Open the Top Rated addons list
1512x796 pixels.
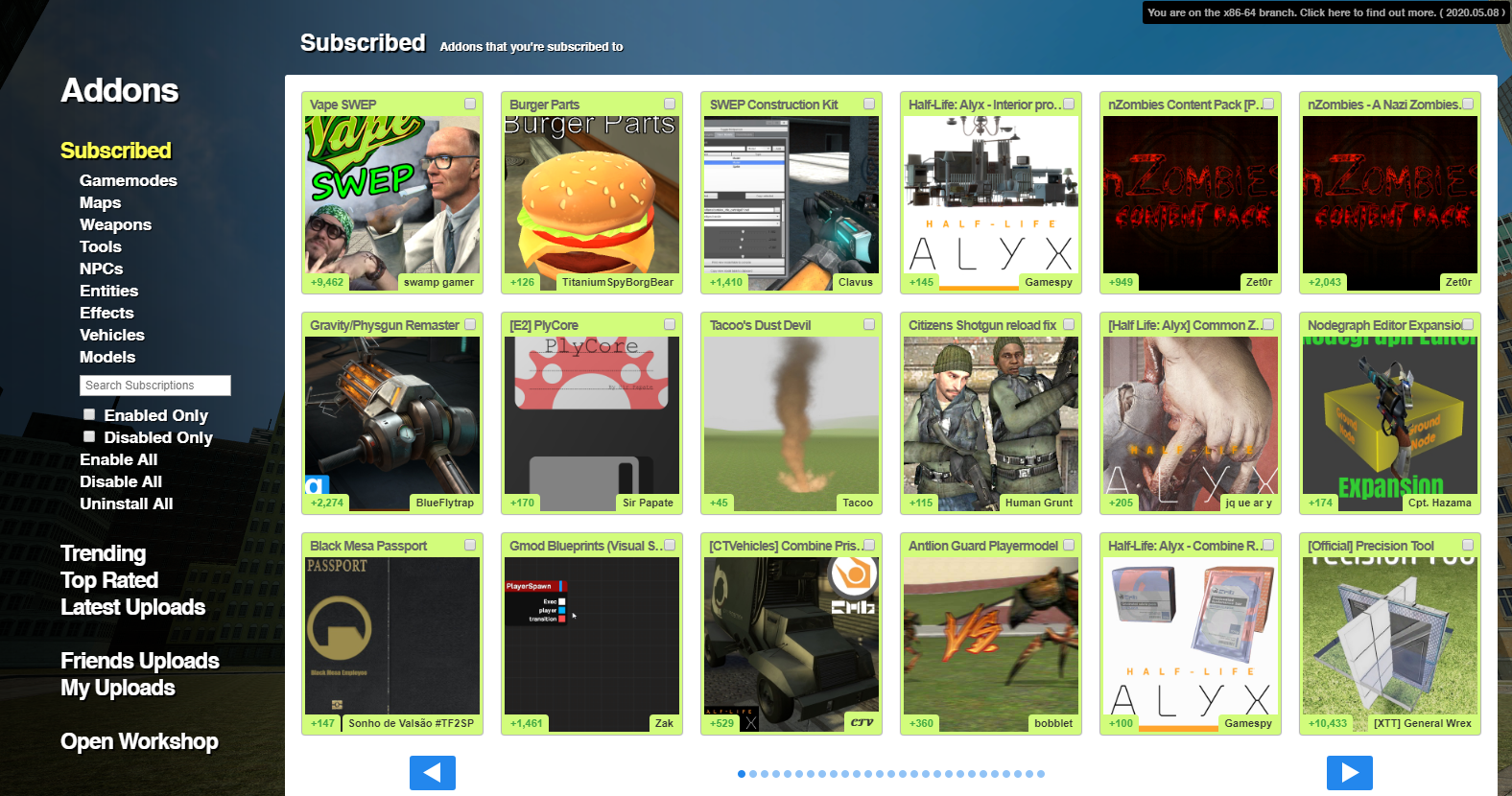(x=109, y=580)
